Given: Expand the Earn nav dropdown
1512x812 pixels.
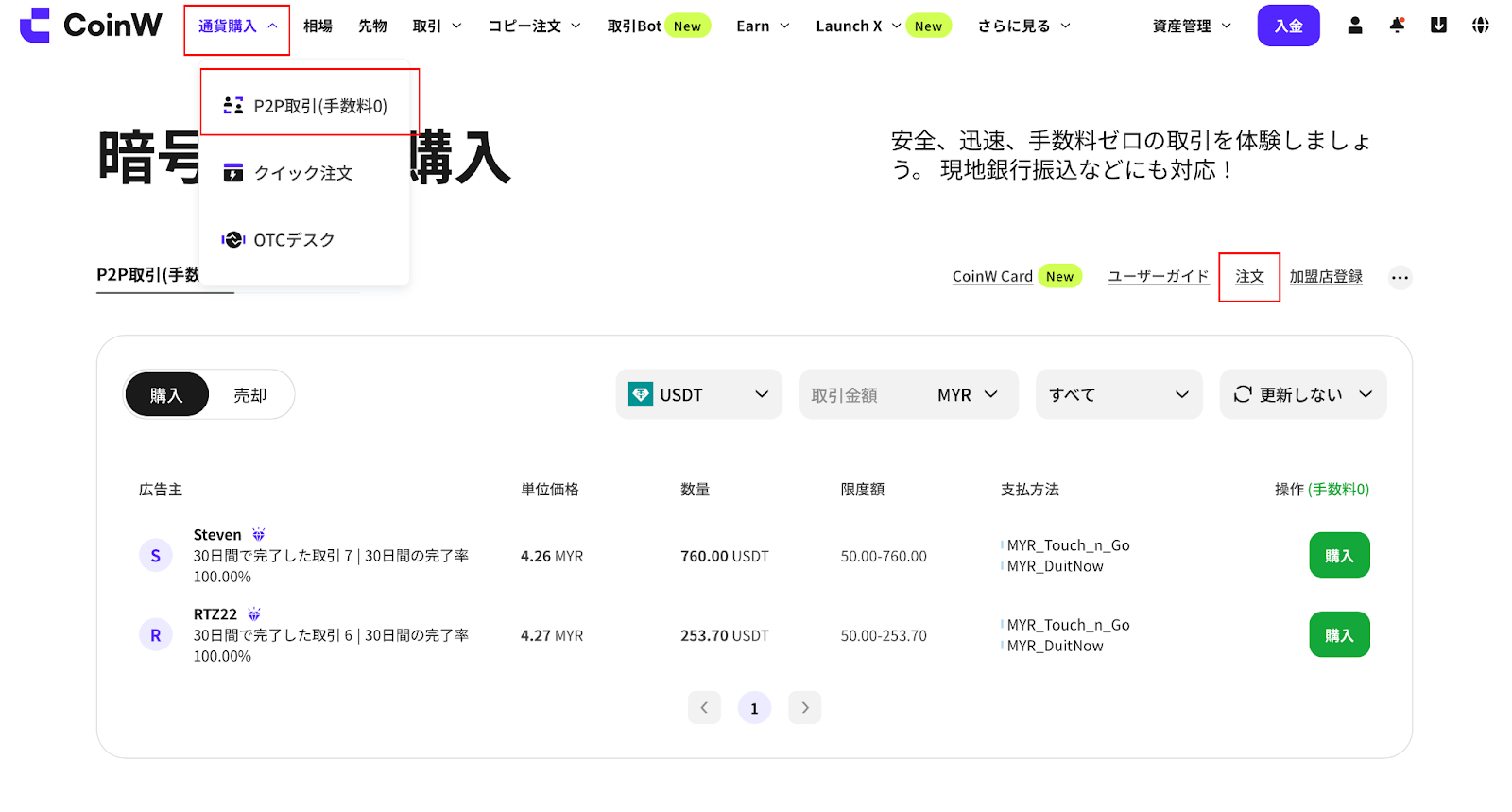Looking at the screenshot, I should (763, 26).
